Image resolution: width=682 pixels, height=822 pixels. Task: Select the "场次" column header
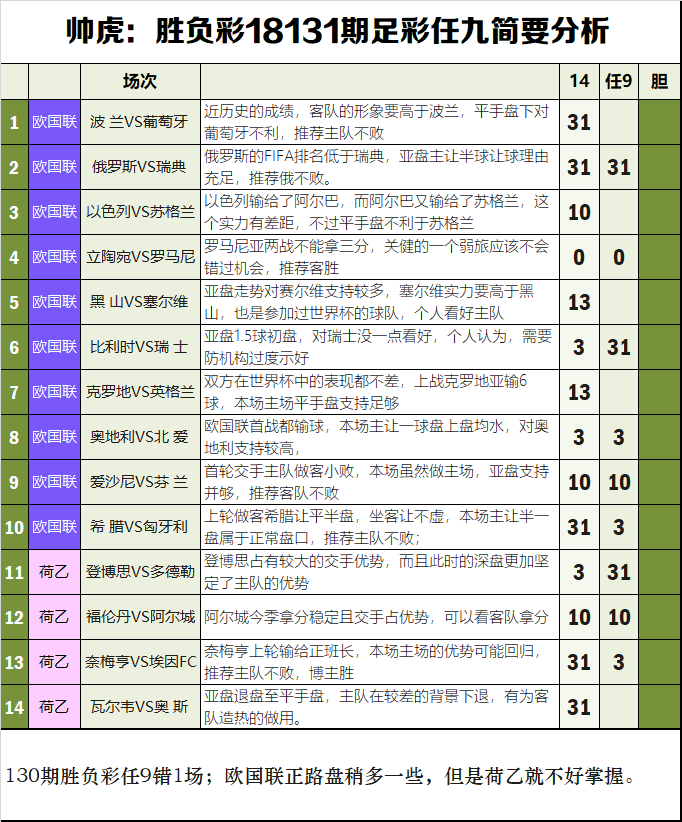140,81
